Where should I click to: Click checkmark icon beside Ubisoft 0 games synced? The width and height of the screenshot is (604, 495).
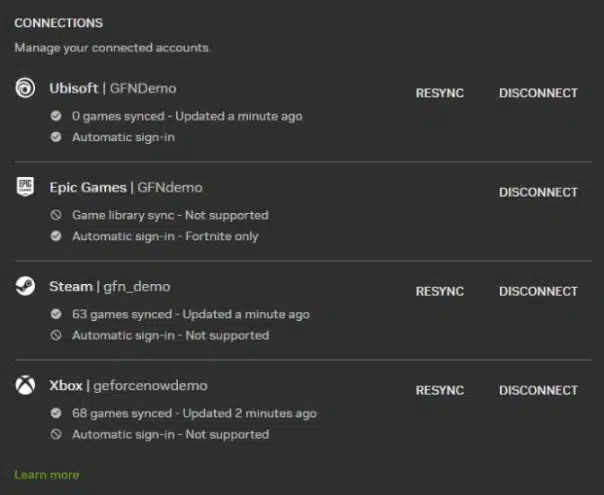56,116
